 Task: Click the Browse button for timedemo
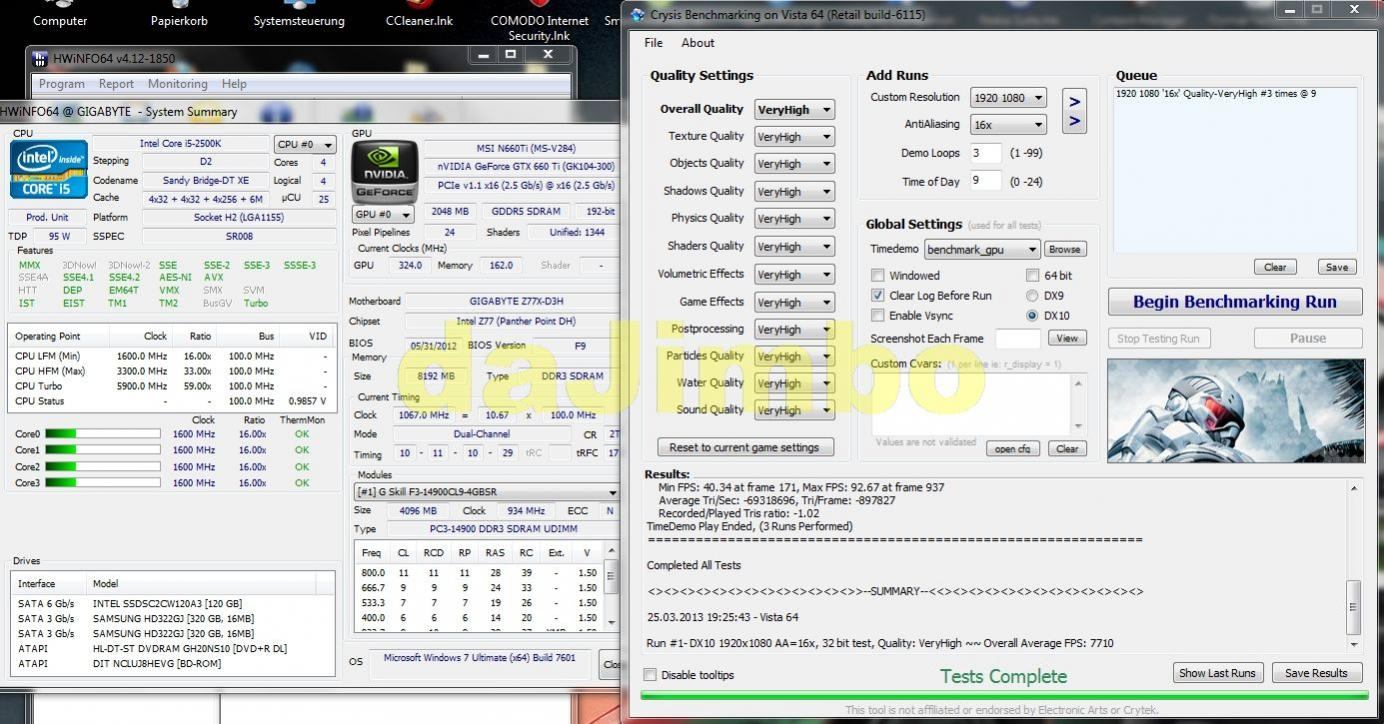(x=1065, y=249)
